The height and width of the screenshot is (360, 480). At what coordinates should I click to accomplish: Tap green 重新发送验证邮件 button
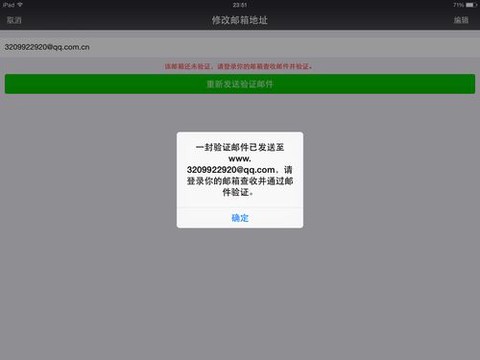[240, 84]
